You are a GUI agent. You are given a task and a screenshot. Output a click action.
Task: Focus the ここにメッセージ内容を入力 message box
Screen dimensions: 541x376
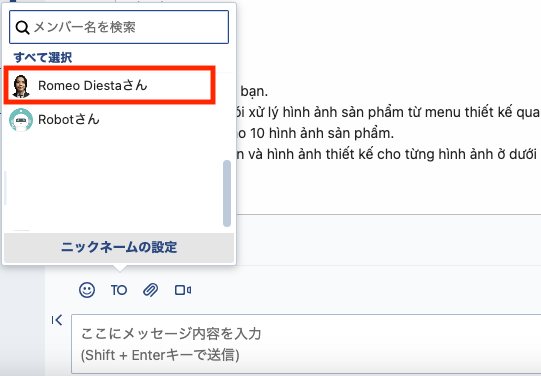306,344
